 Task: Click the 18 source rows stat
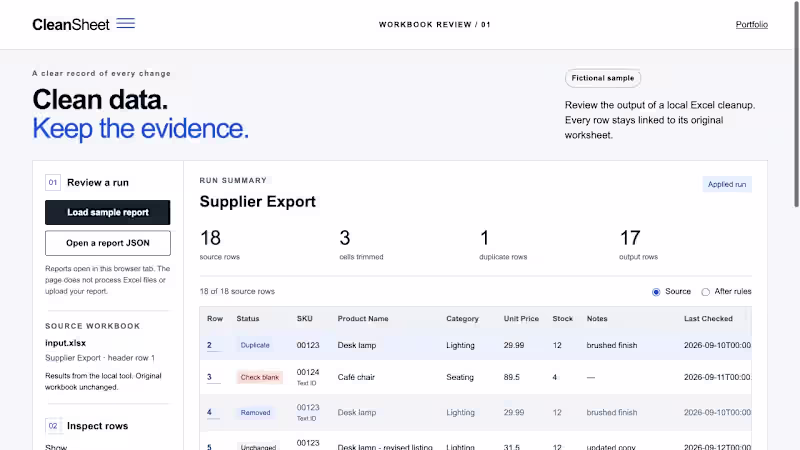click(219, 244)
